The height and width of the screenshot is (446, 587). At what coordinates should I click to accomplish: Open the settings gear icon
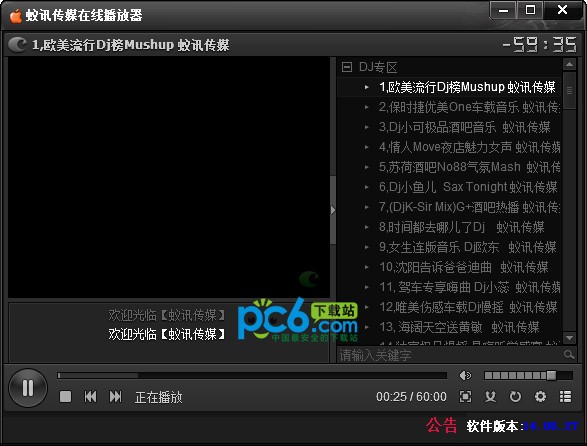[540, 397]
